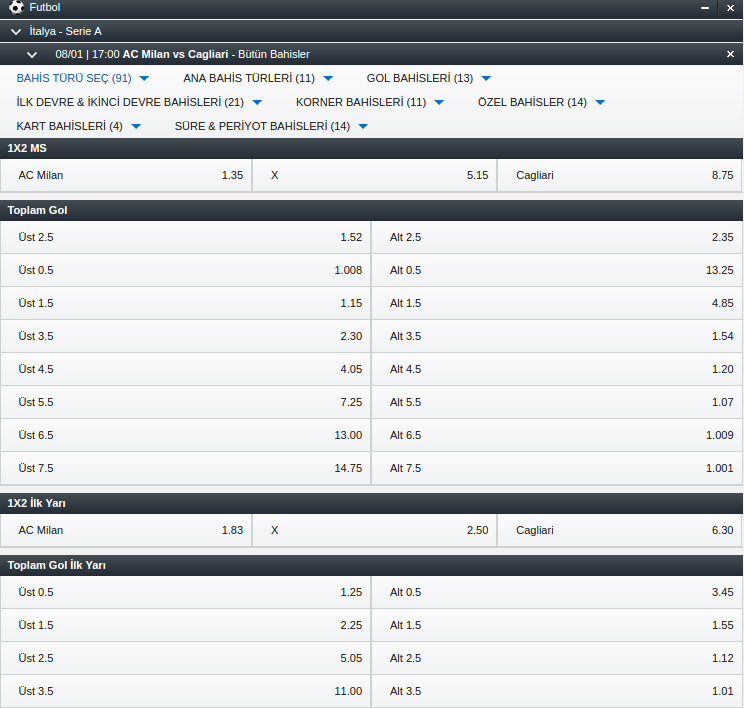Select draw X 5.15 in 1X2 MS
This screenshot has height=708, width=744.
(374, 176)
